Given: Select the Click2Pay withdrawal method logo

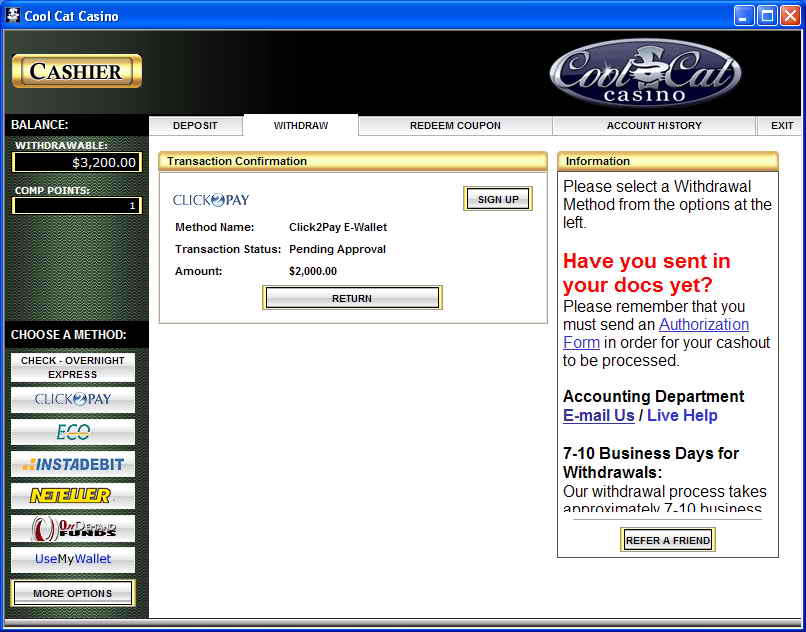Looking at the screenshot, I should (72, 400).
